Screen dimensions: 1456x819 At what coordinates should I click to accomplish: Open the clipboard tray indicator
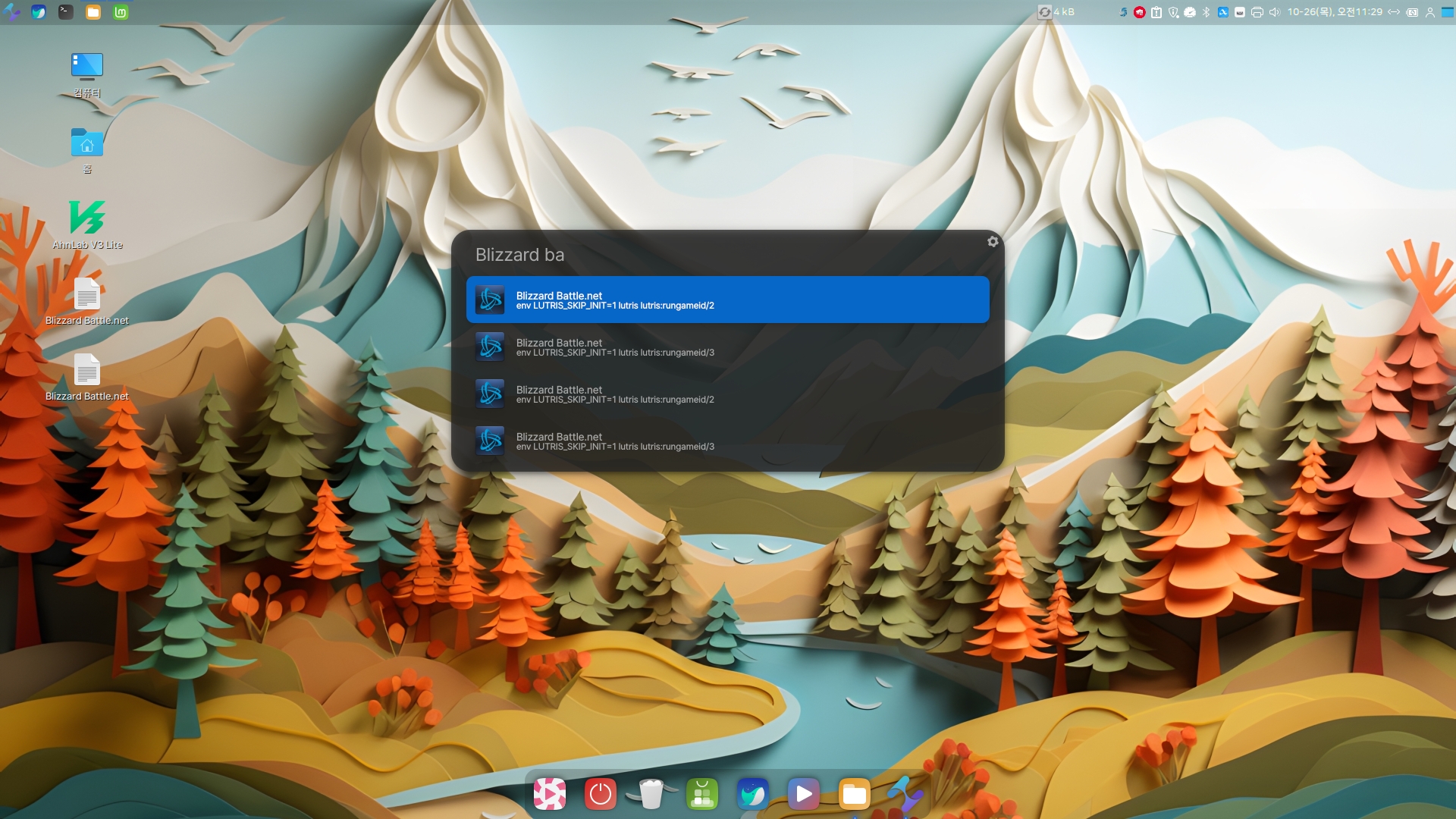click(x=1156, y=12)
